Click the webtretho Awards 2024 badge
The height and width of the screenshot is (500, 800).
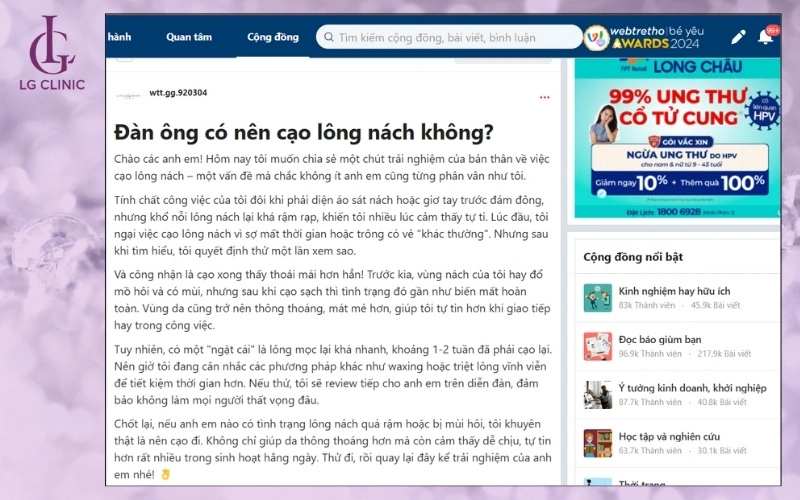(x=644, y=37)
